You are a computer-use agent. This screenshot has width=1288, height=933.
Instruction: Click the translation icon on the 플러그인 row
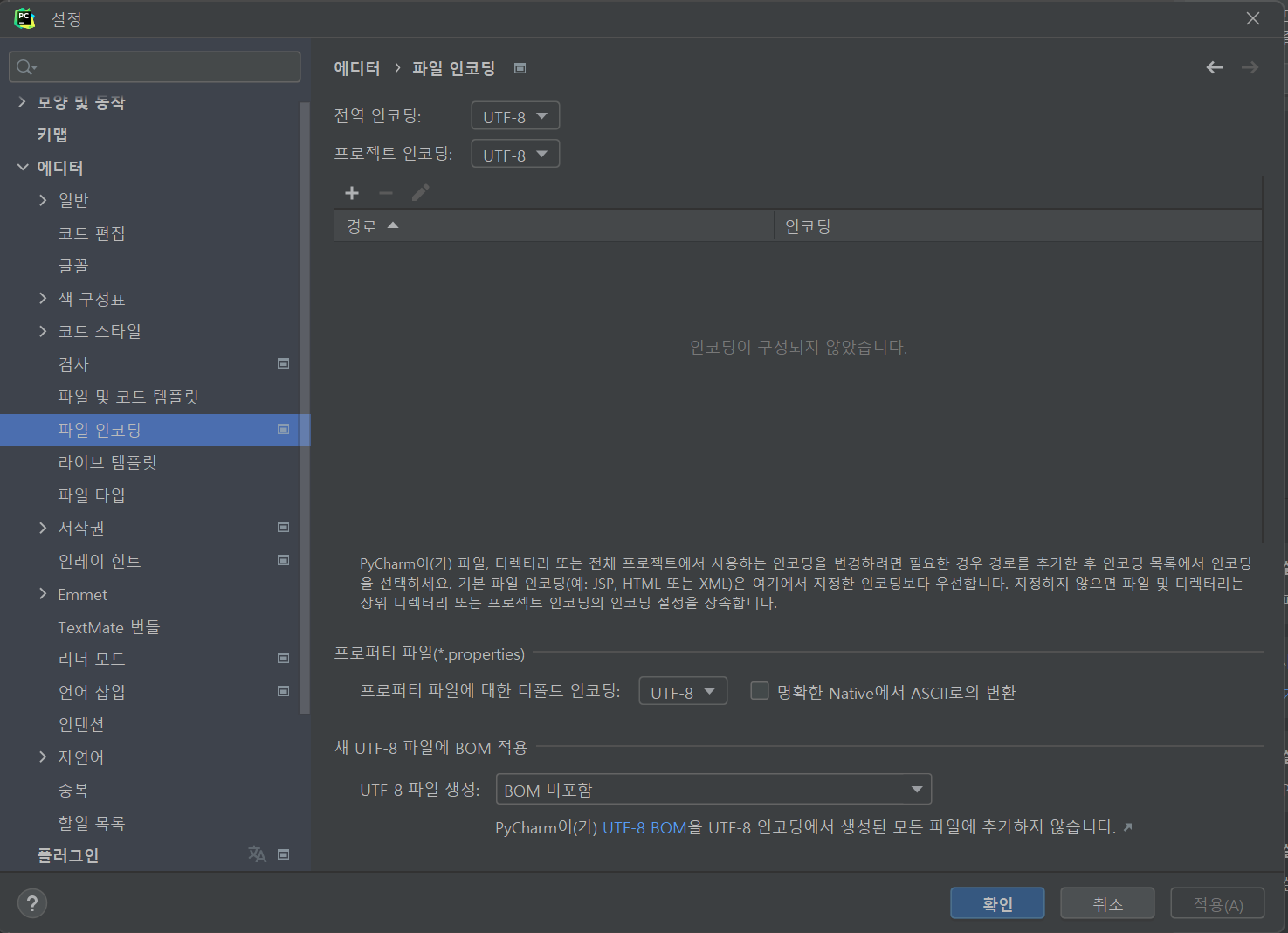click(257, 854)
